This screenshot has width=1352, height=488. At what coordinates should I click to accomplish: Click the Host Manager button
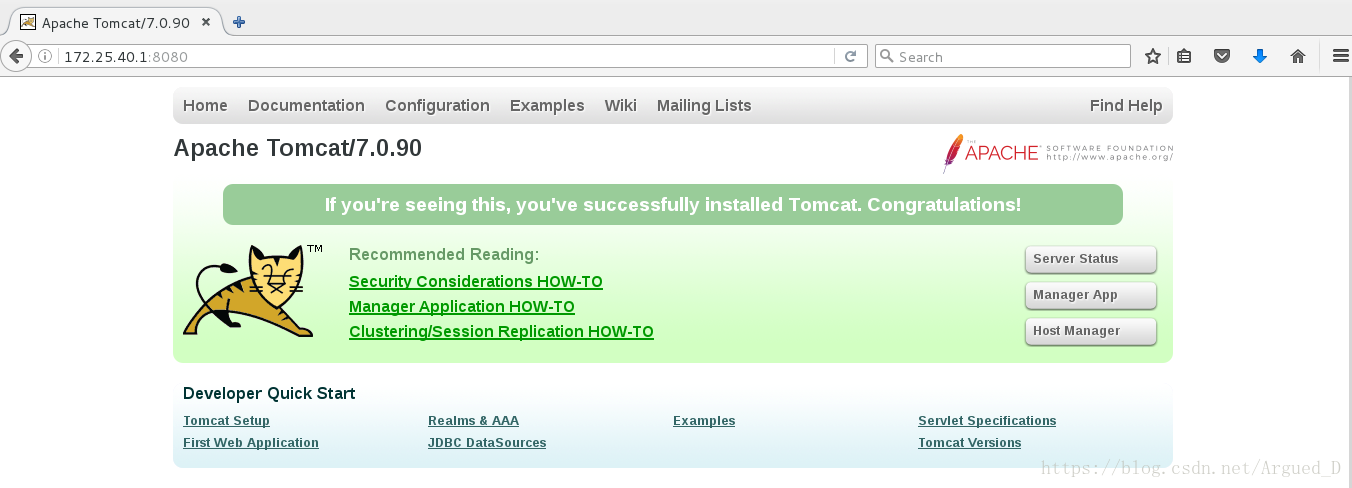tap(1091, 331)
